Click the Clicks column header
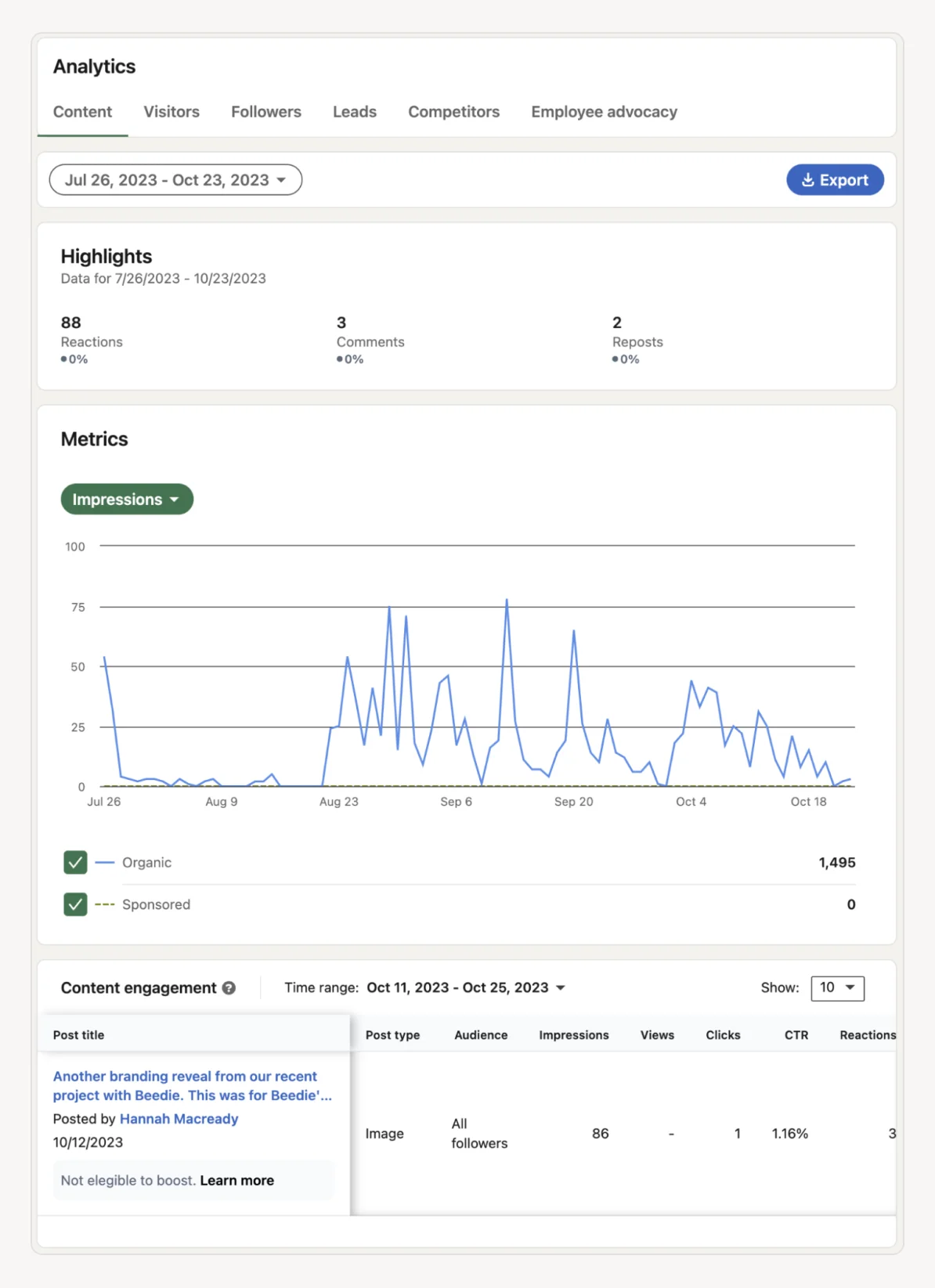This screenshot has height=1288, width=935. pos(723,1035)
